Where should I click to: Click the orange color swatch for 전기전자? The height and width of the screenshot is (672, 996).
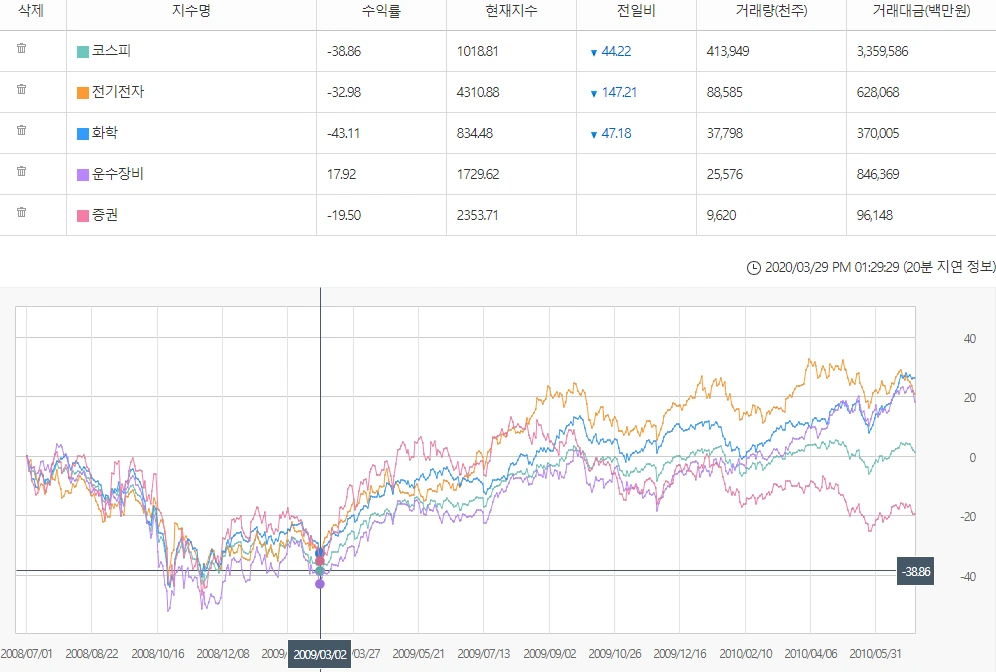pyautogui.click(x=83, y=93)
